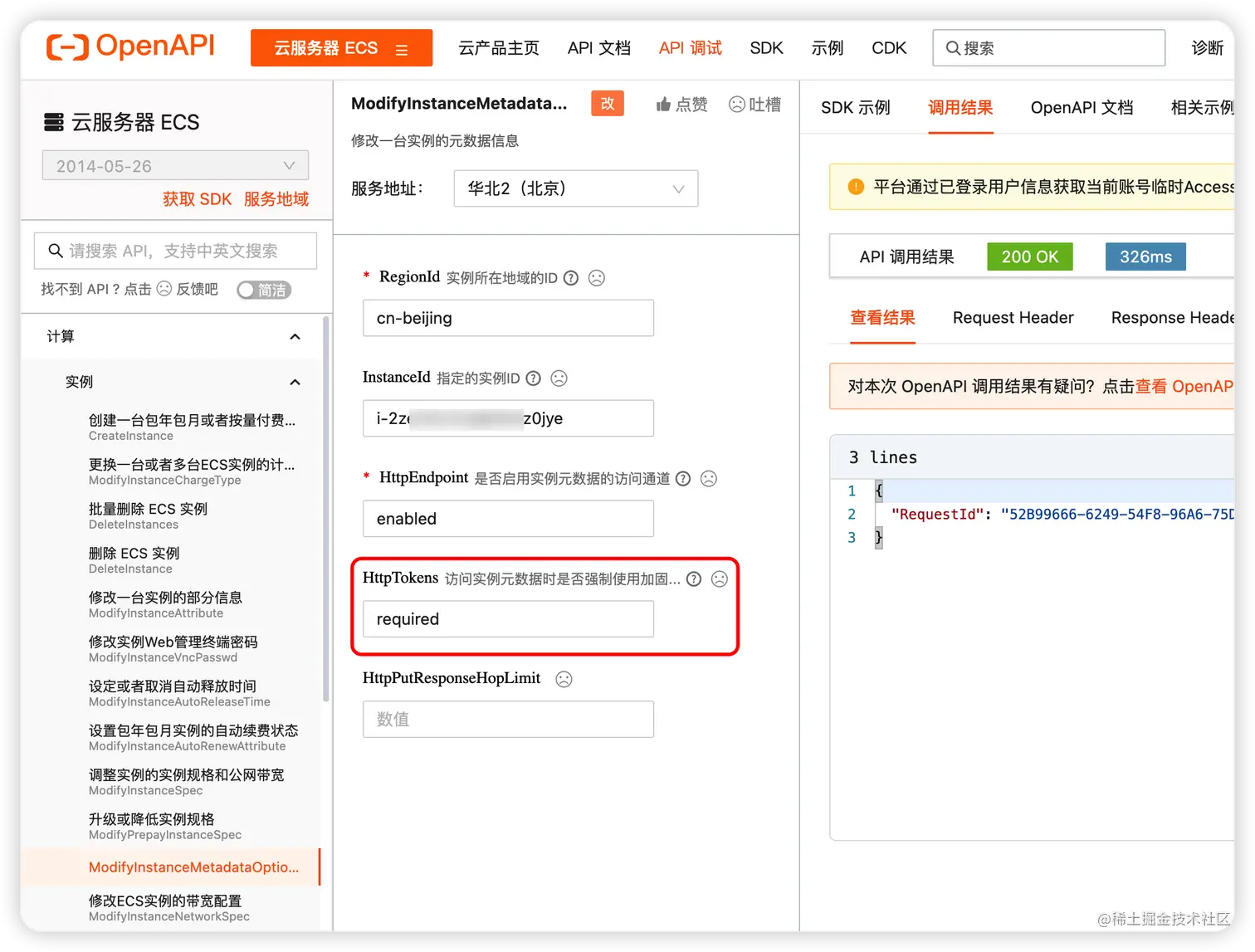Click the 获取 SDK link
The width and height of the screenshot is (1255, 952).
(x=198, y=199)
